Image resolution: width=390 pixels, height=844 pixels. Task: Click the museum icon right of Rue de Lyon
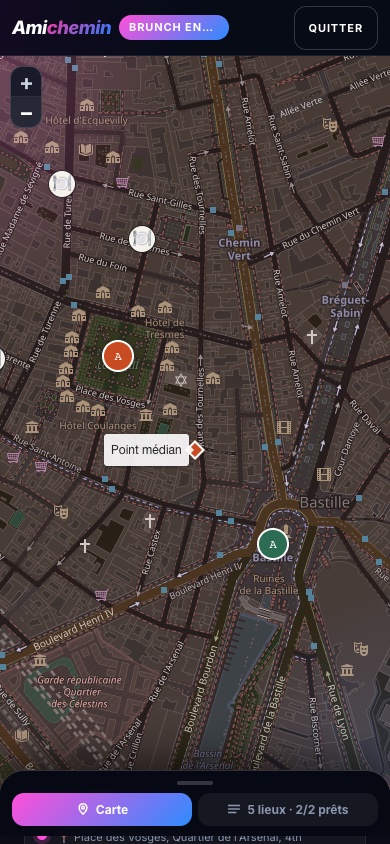347,670
